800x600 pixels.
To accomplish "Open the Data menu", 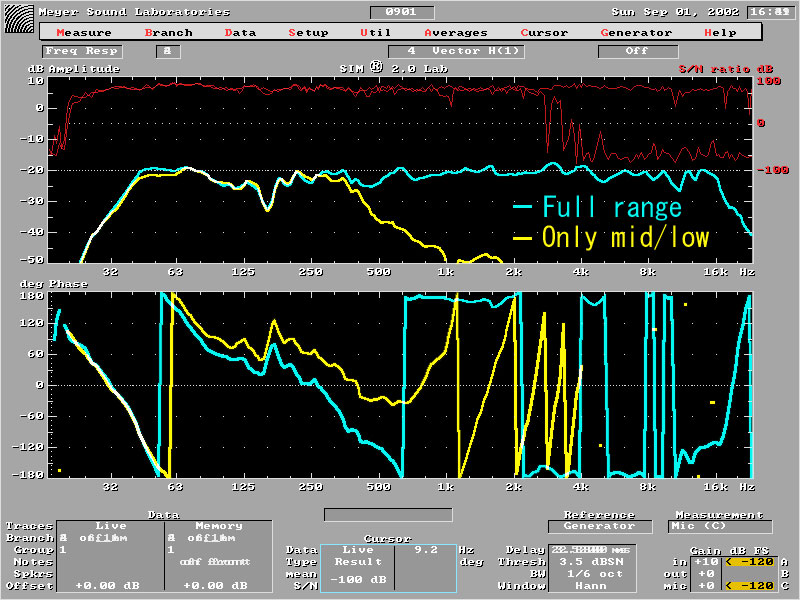I will [x=240, y=33].
